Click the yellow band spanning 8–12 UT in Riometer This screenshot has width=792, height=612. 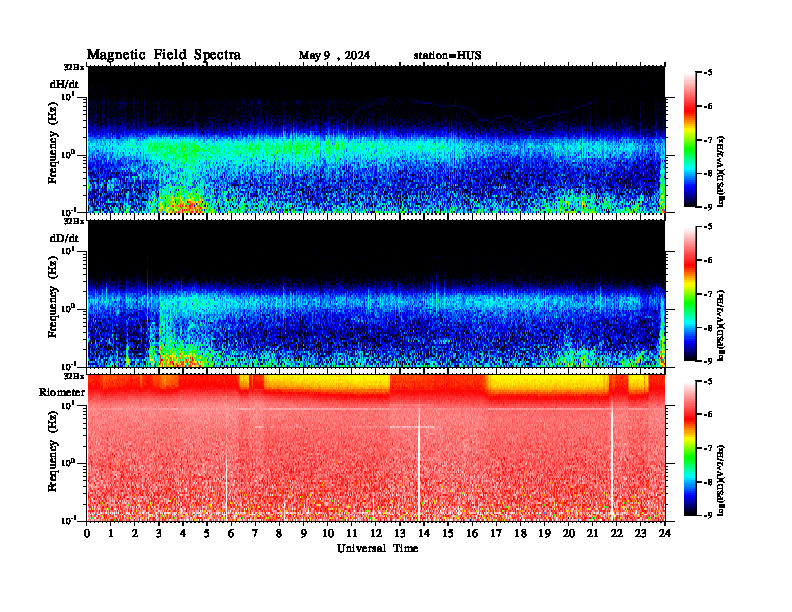[x=327, y=384]
